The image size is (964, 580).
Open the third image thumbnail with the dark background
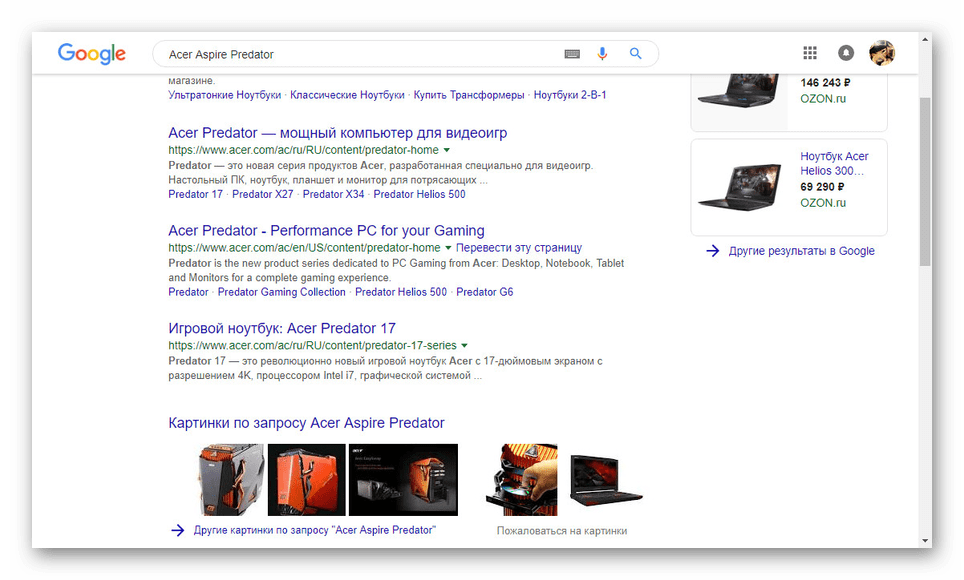tap(403, 480)
